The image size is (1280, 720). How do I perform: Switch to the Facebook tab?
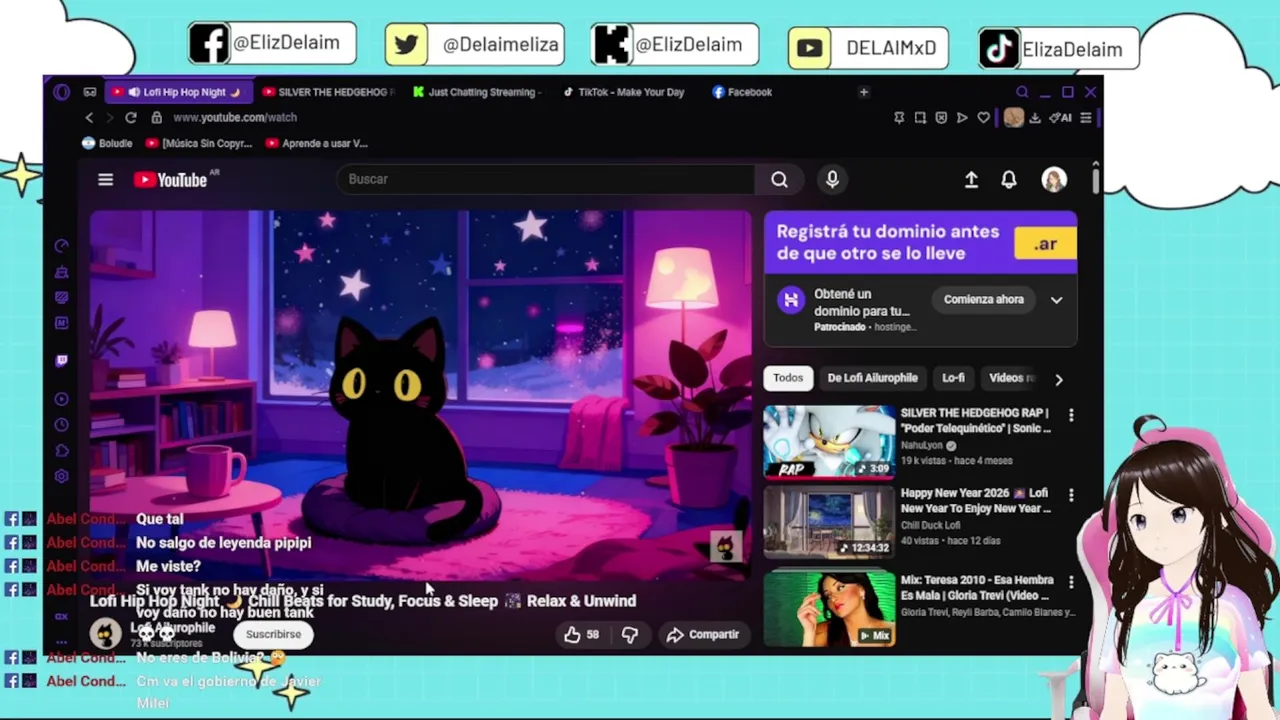coord(743,92)
